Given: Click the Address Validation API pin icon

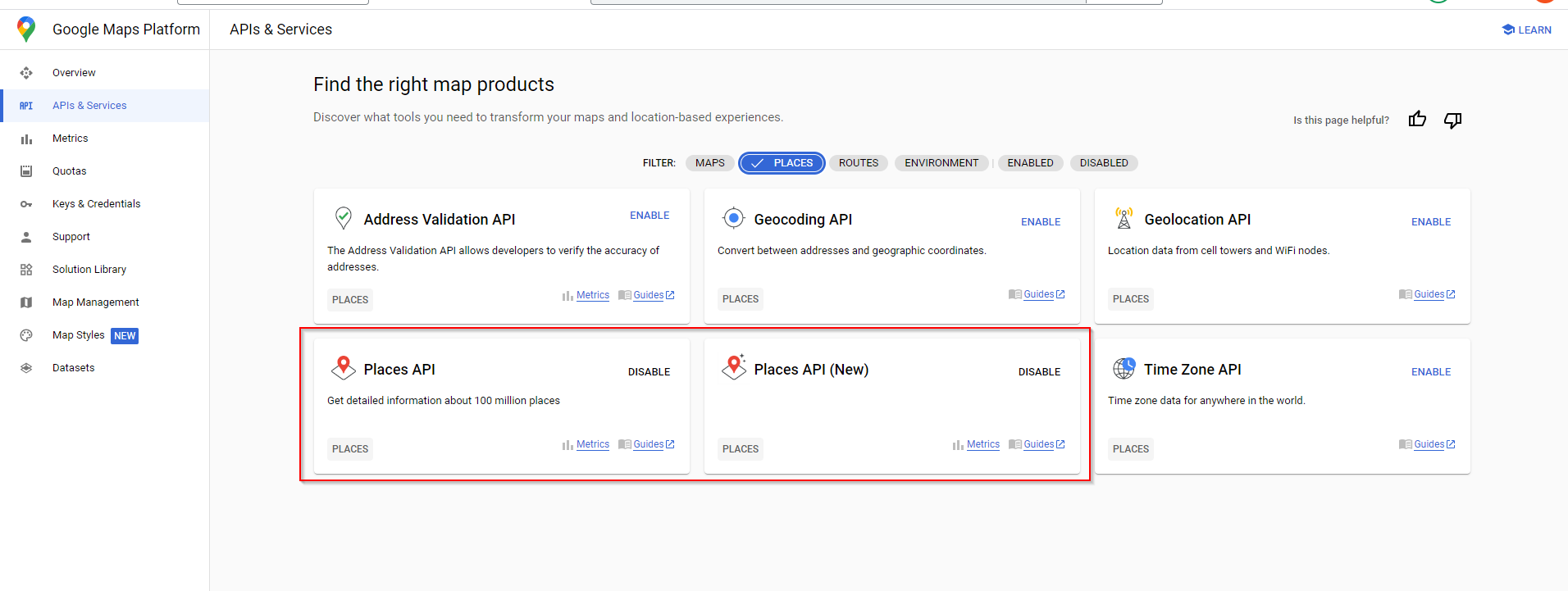Looking at the screenshot, I should [344, 218].
